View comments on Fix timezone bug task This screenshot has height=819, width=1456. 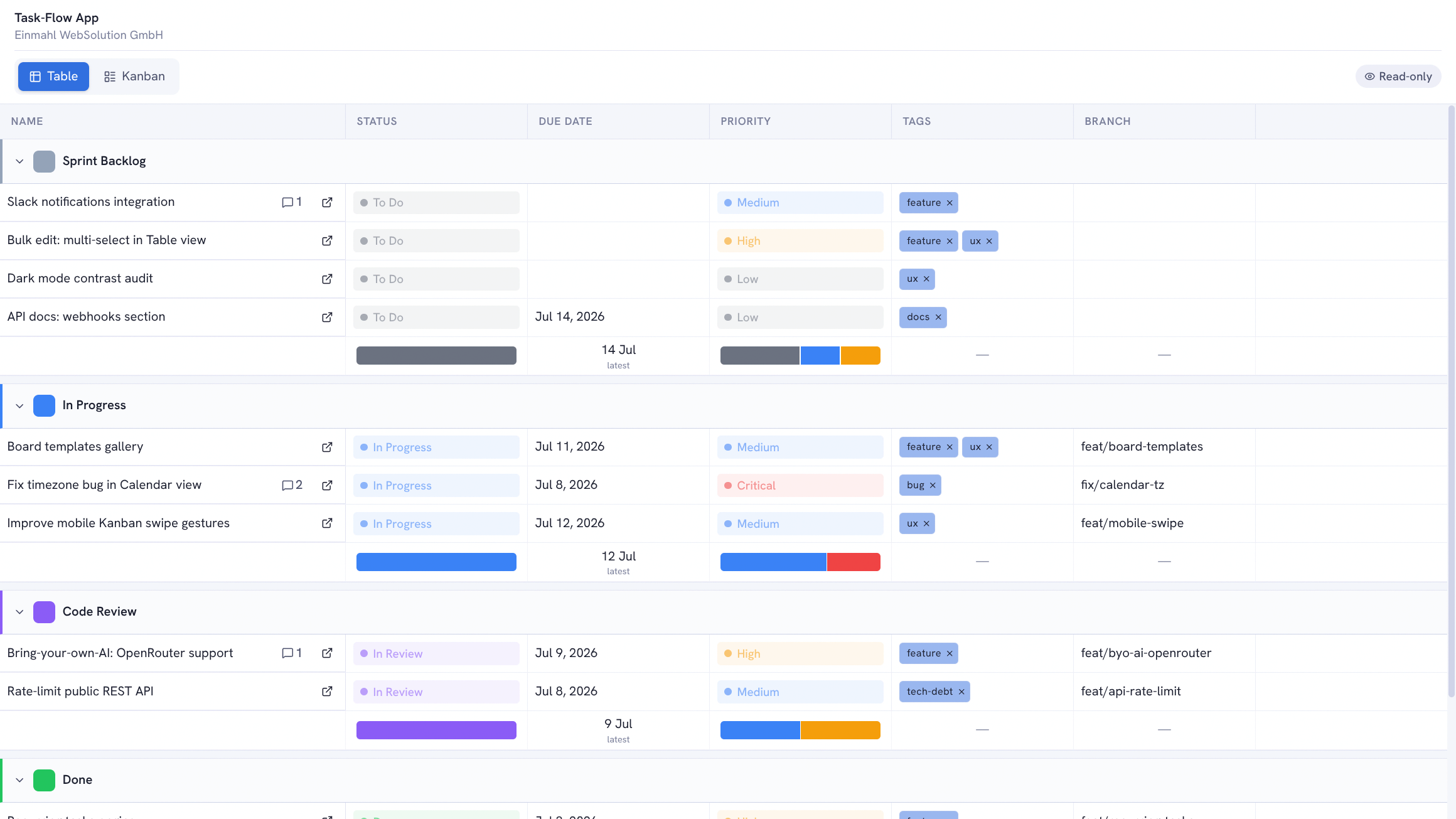click(x=292, y=485)
